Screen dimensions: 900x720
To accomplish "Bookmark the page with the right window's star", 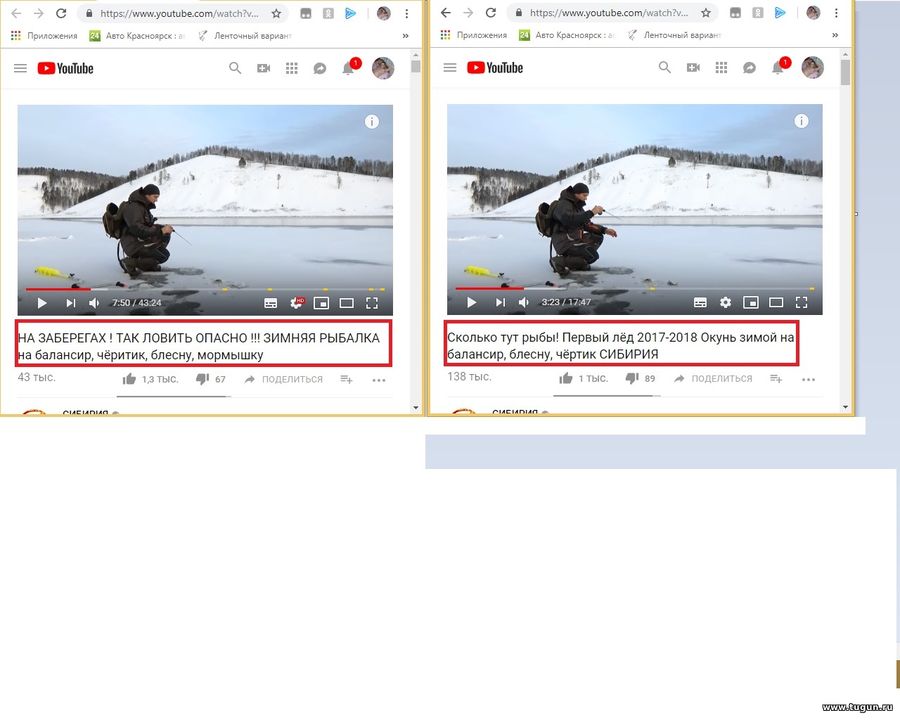I will pyautogui.click(x=705, y=13).
